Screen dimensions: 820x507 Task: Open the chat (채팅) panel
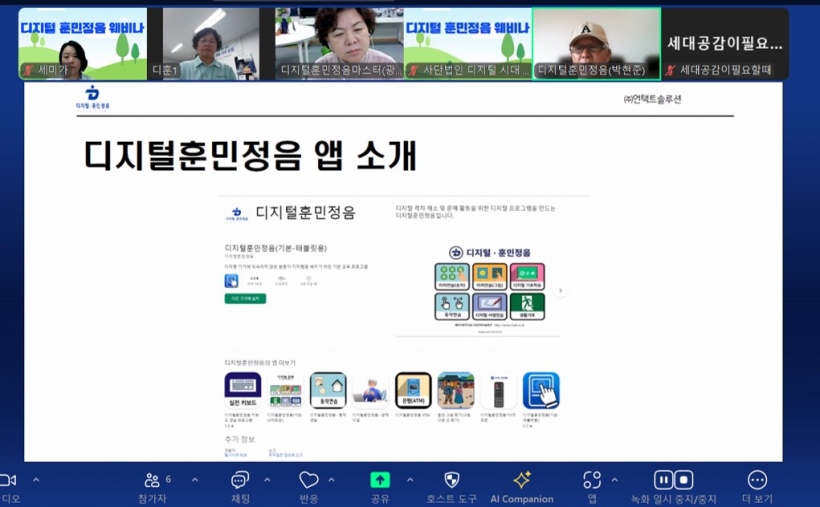(240, 479)
